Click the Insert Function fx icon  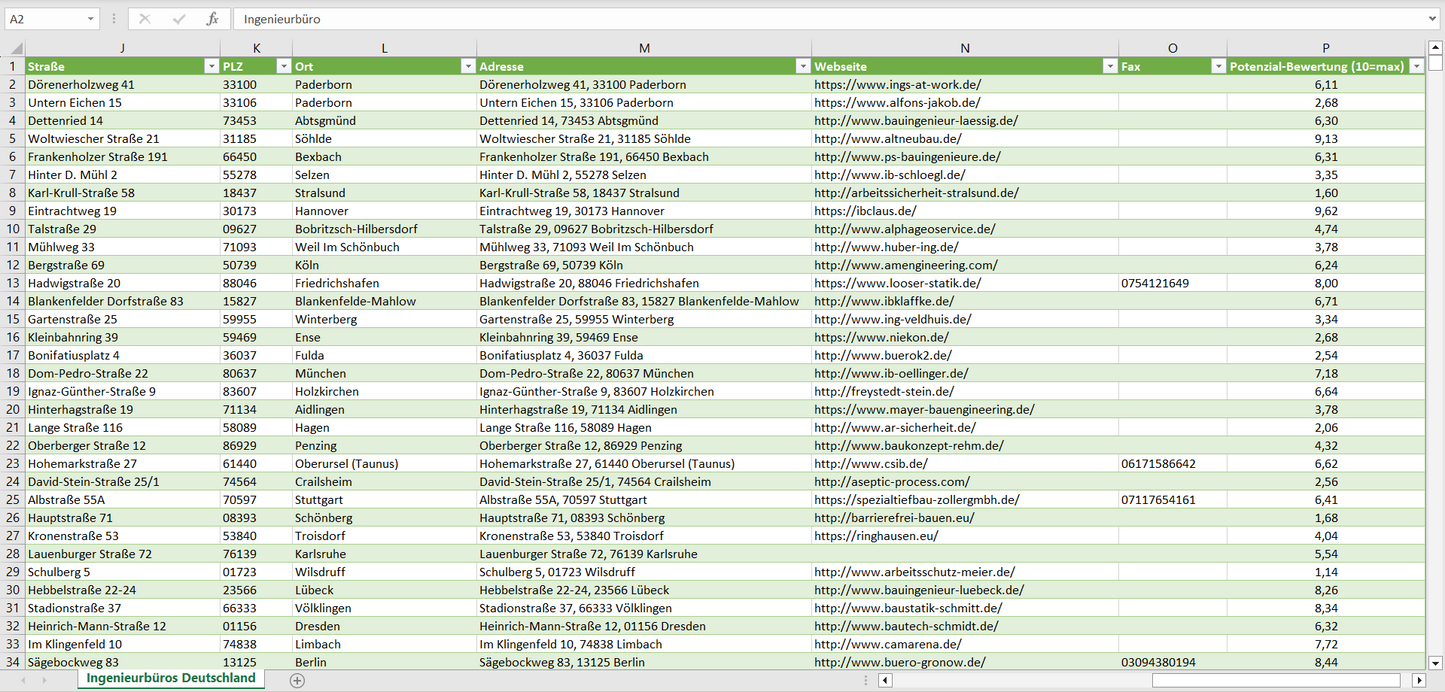pyautogui.click(x=212, y=19)
